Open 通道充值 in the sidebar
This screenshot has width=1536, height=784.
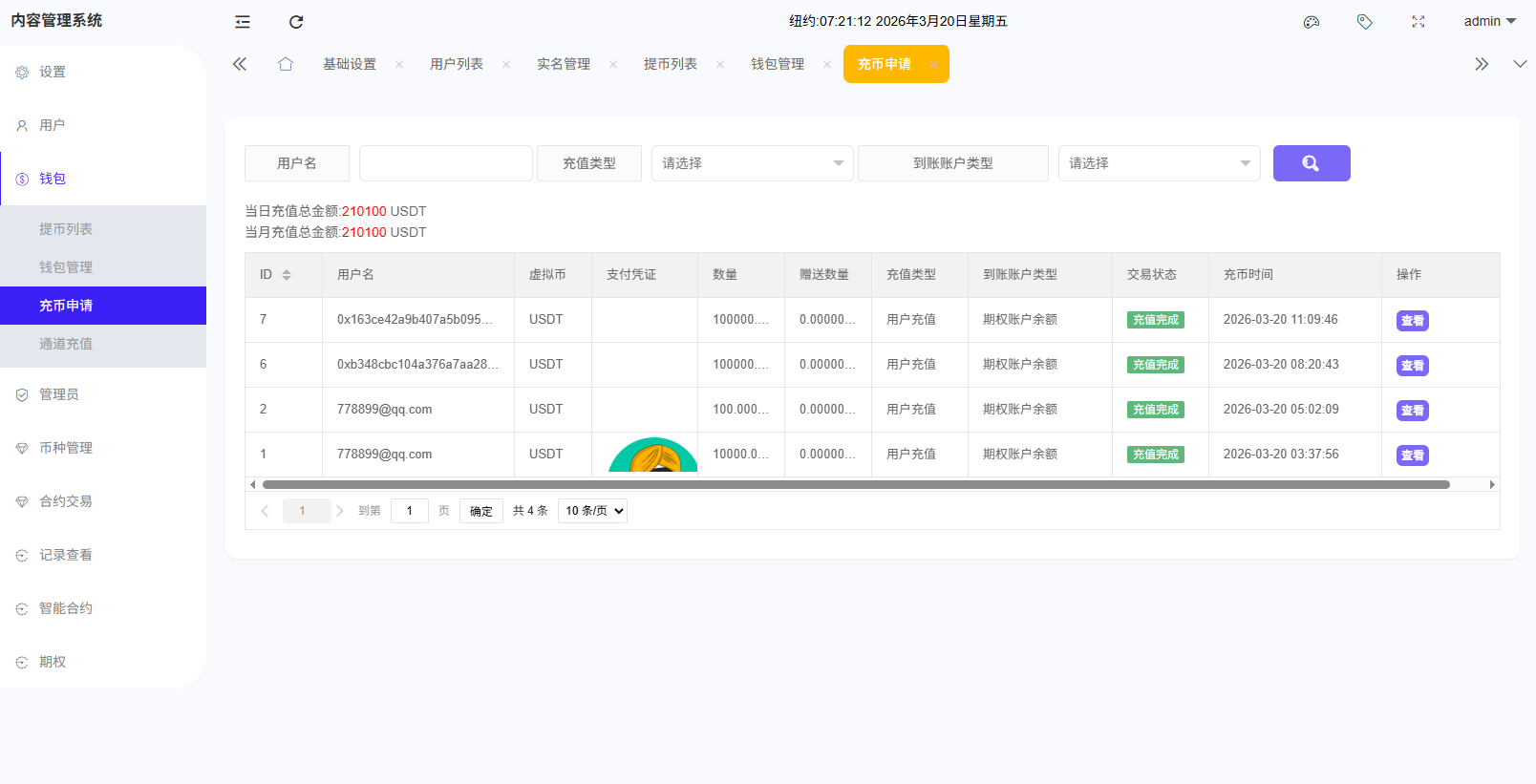66,344
